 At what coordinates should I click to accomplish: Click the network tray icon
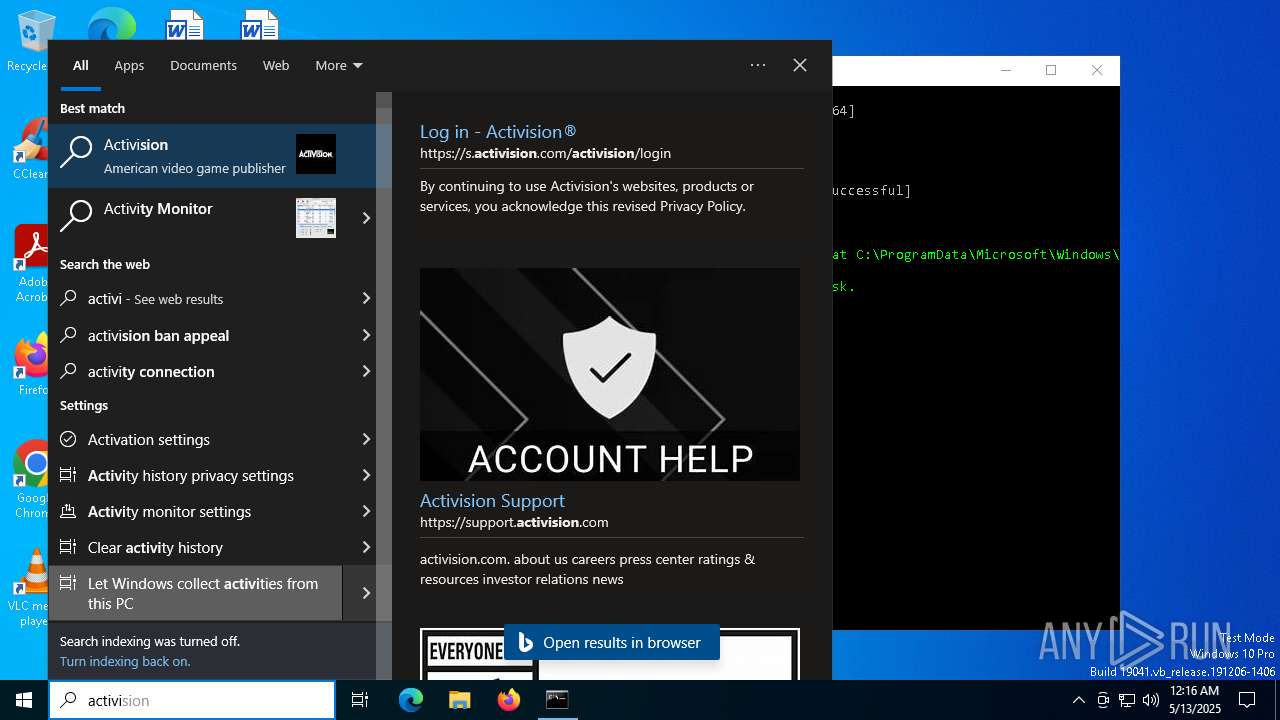[1127, 700]
